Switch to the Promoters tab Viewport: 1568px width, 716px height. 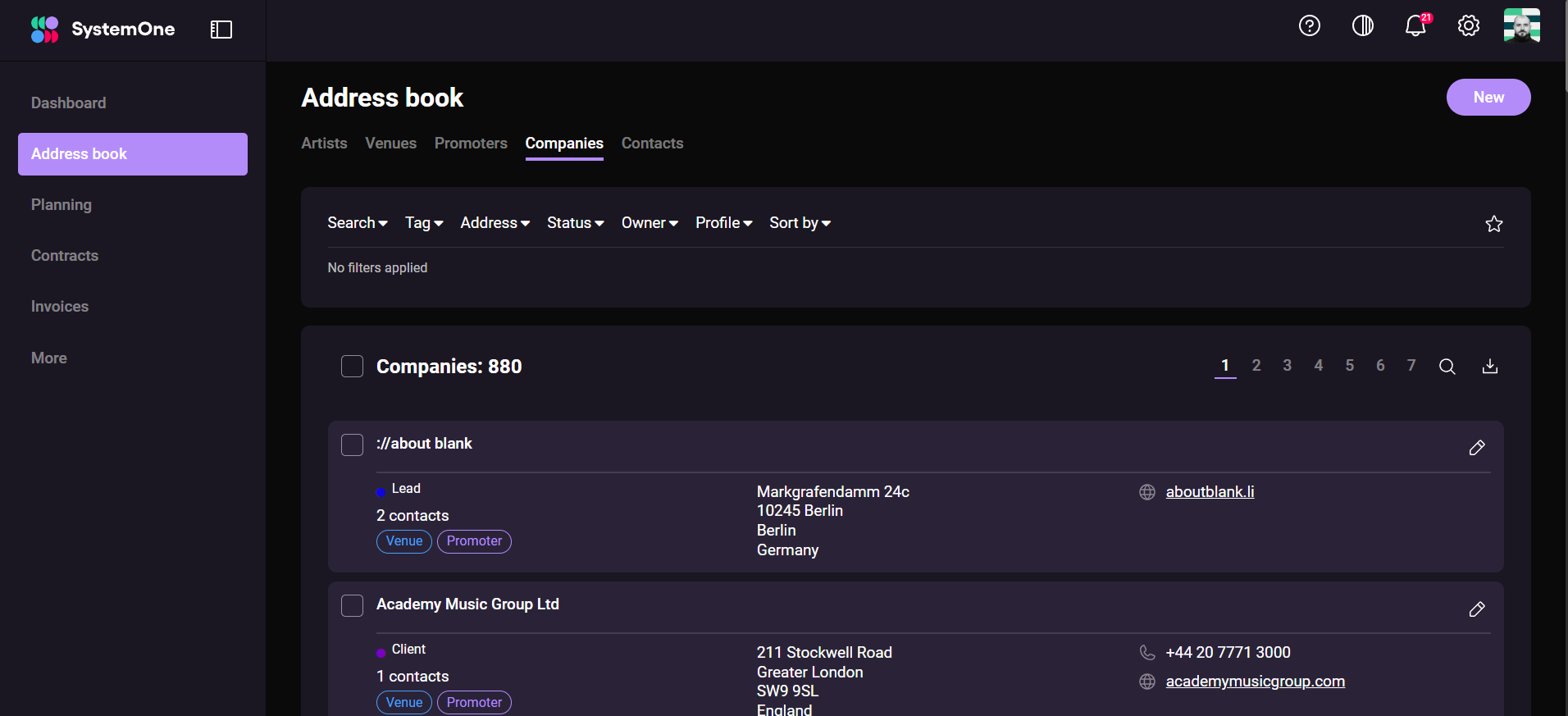point(471,144)
